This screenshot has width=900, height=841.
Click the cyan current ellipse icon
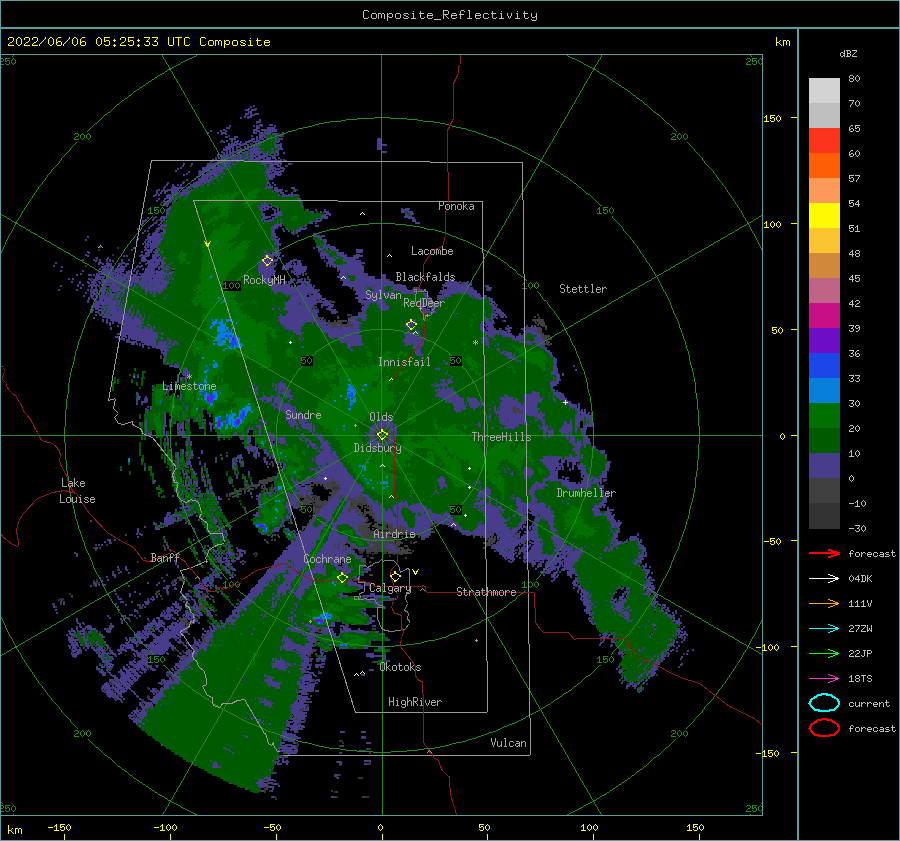pyautogui.click(x=824, y=703)
